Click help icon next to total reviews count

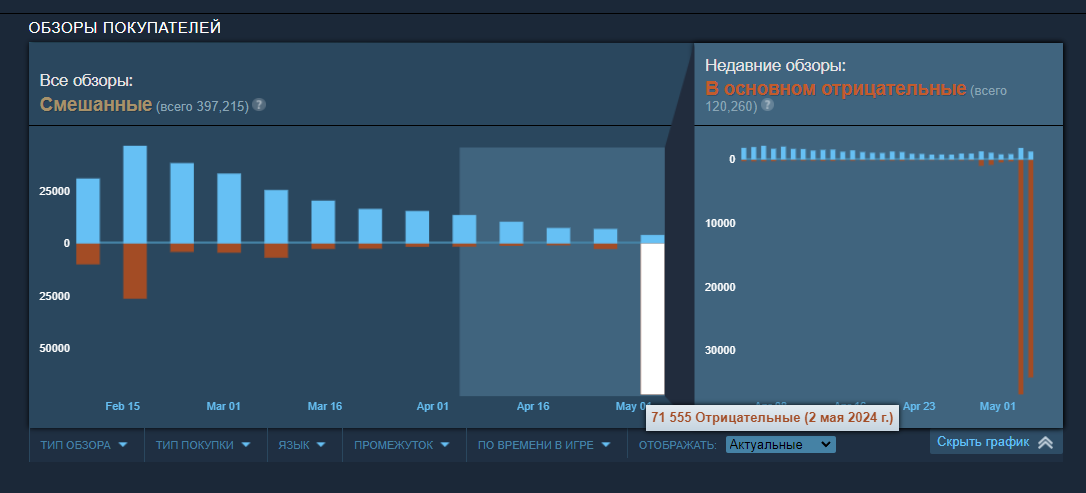(259, 104)
